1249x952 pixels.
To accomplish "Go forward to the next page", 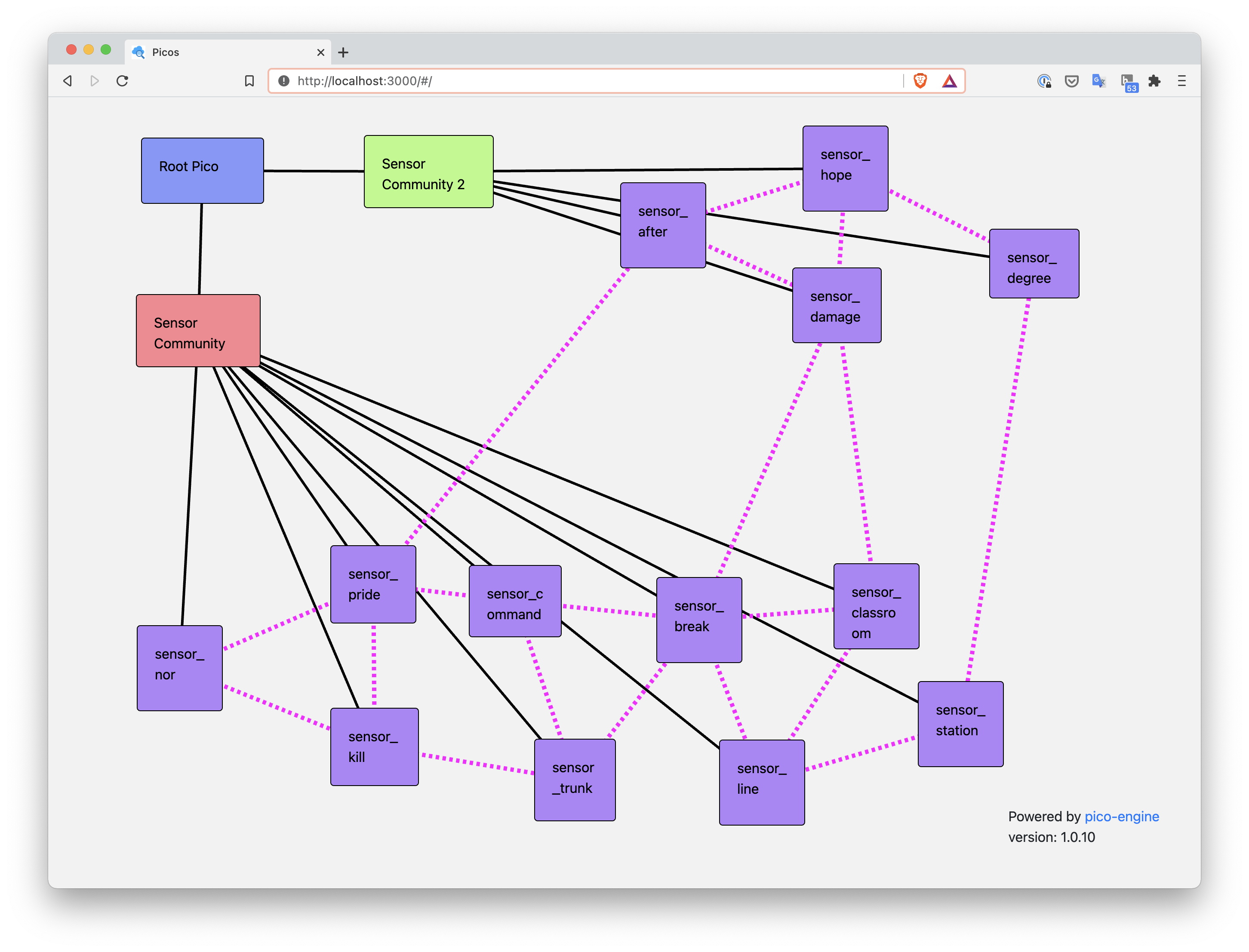I will pos(95,81).
